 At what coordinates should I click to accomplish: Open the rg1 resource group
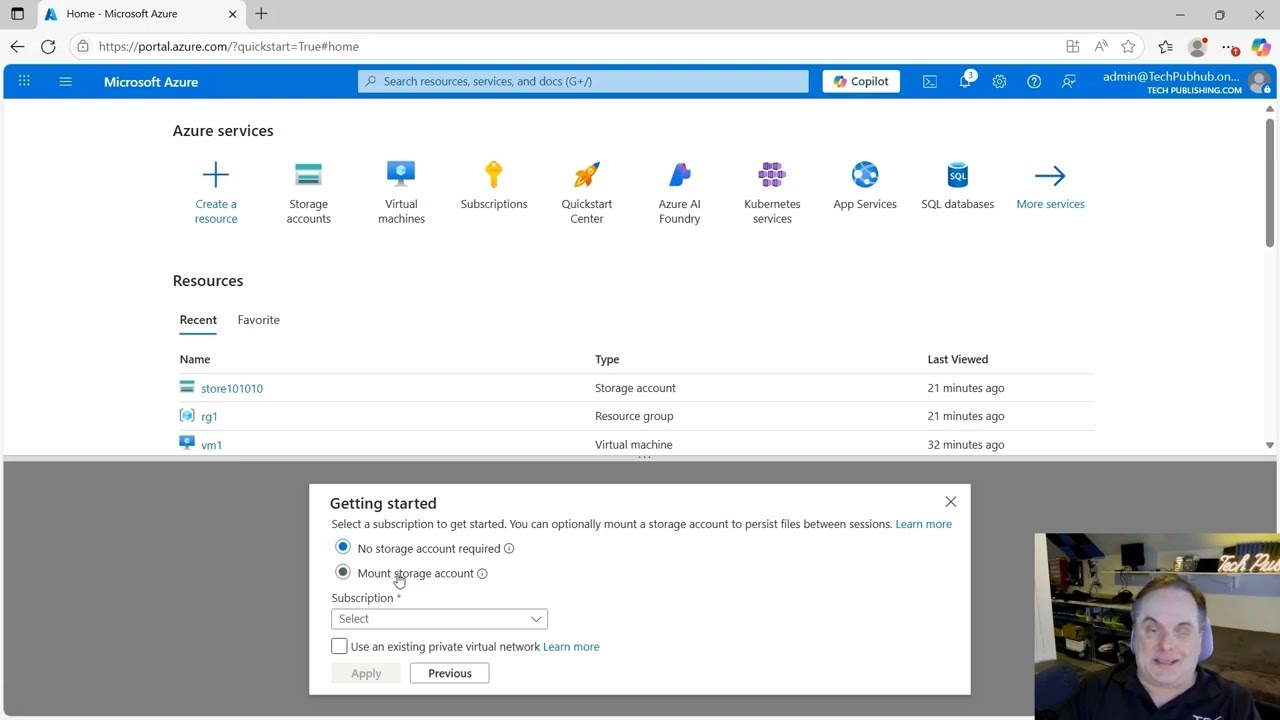tap(209, 417)
